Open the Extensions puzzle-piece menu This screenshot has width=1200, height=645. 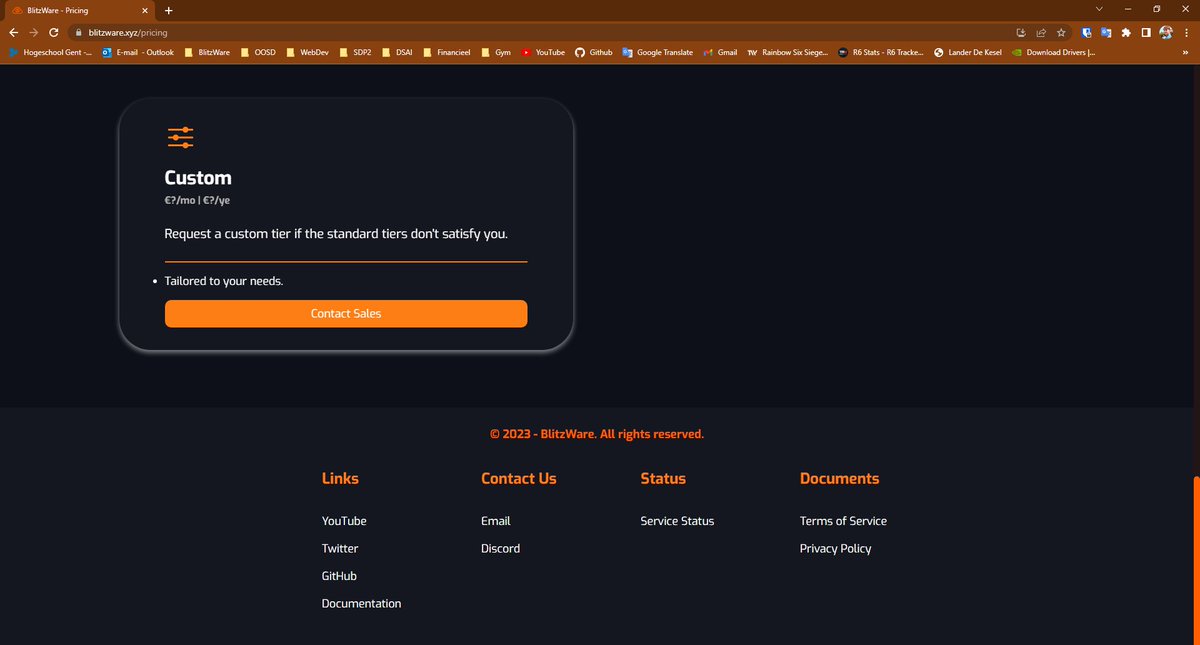coord(1126,32)
